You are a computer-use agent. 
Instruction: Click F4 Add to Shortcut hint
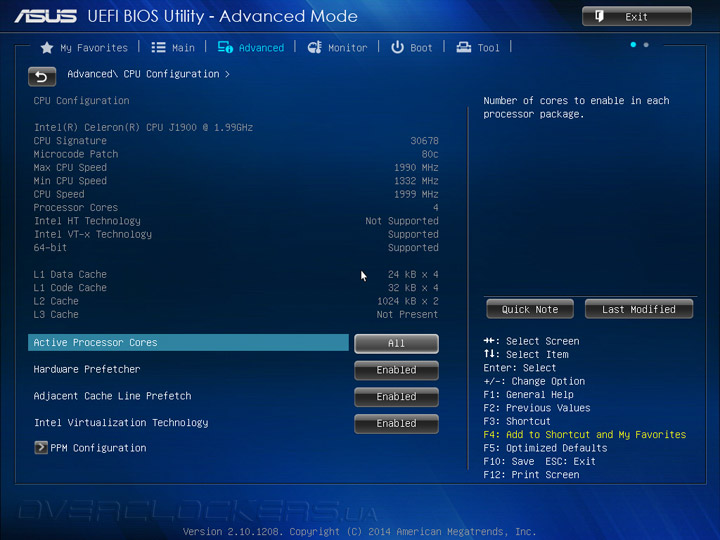[585, 434]
